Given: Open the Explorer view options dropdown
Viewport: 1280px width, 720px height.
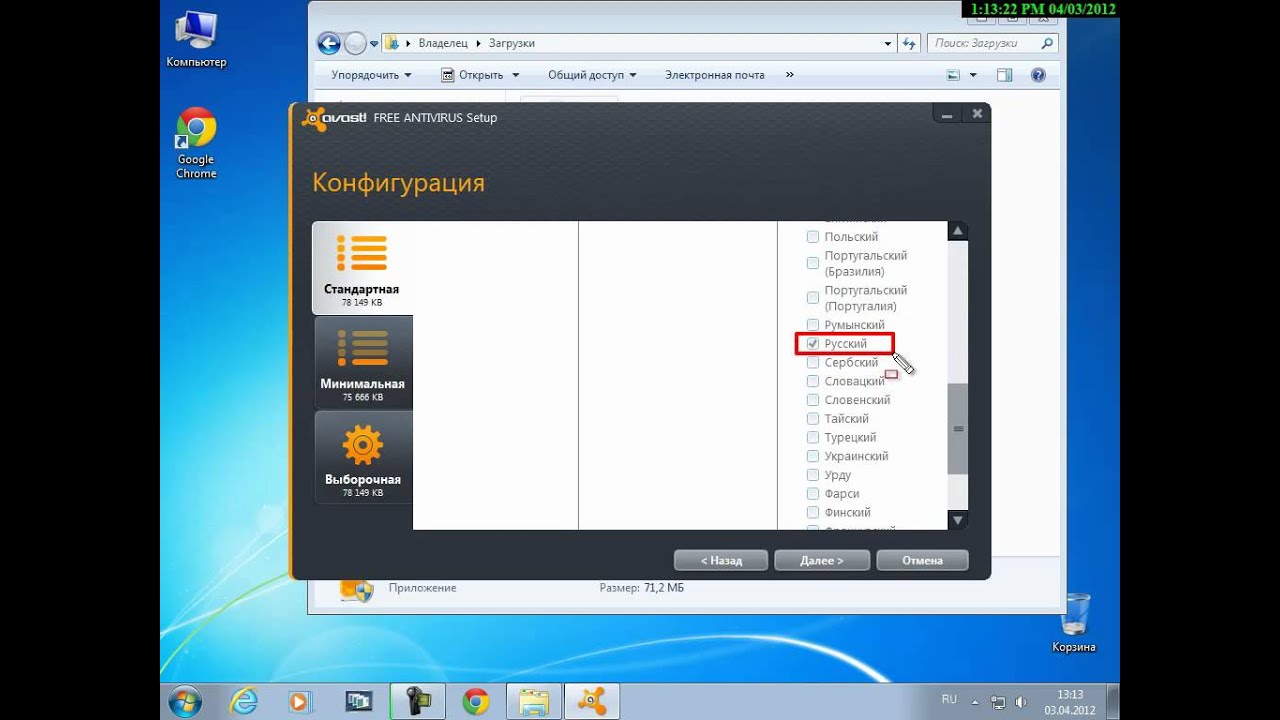Looking at the screenshot, I should pos(973,75).
